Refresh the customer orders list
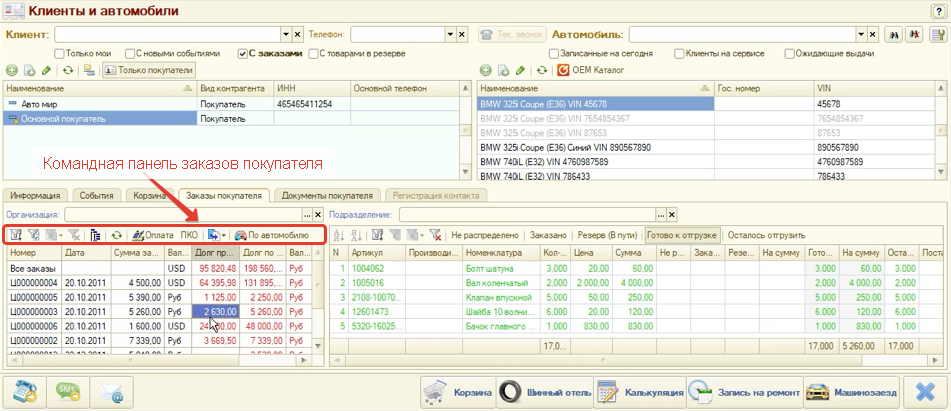 (116, 235)
